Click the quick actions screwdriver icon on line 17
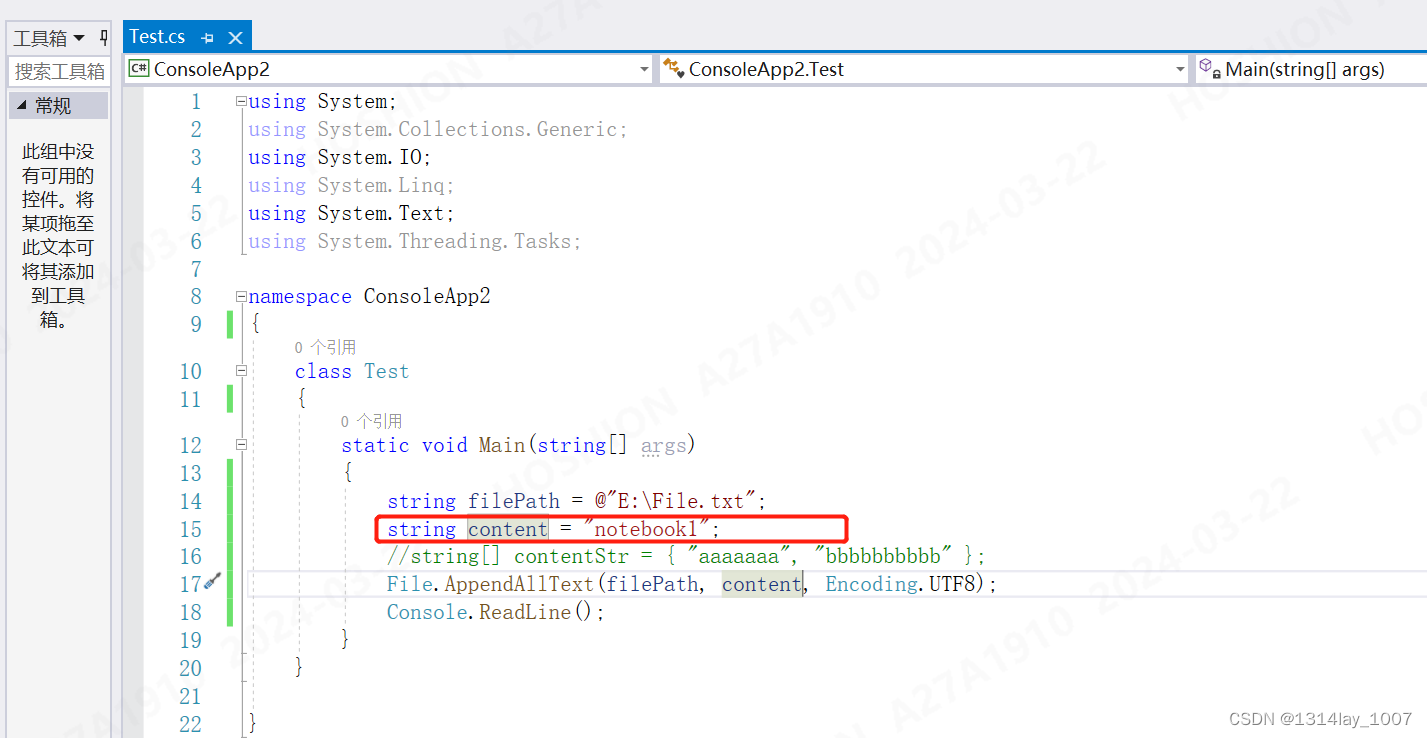Image resolution: width=1427 pixels, height=738 pixels. 211,581
